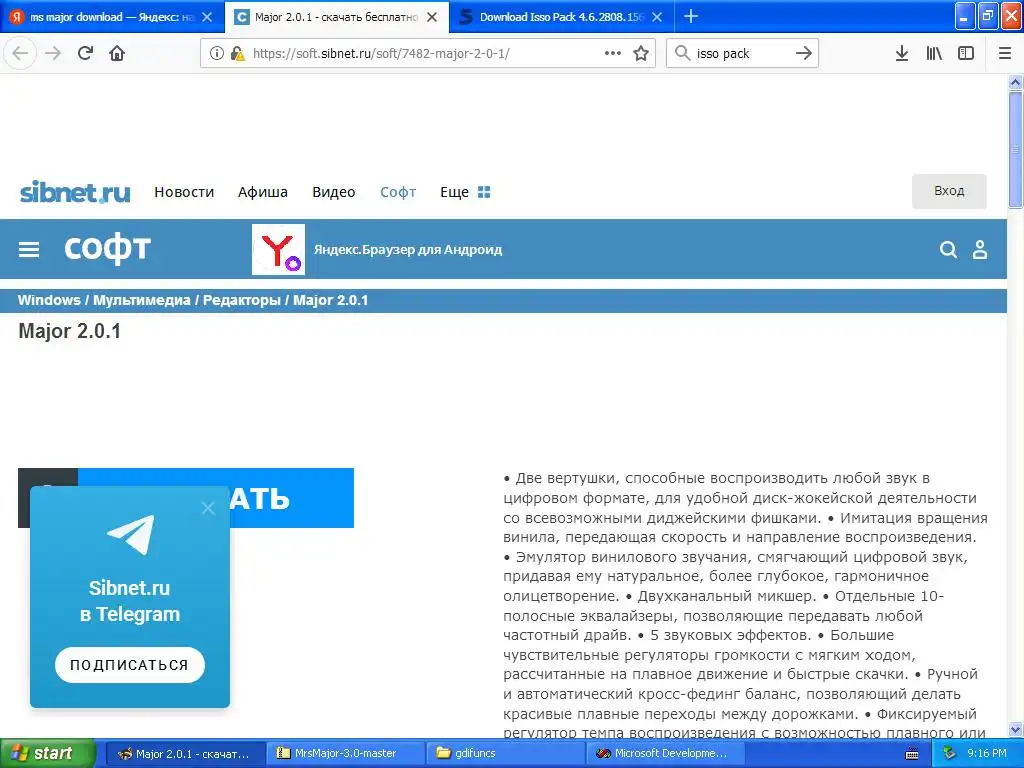
Task: Switch to Microsoft Development taskbar window
Action: click(665, 753)
